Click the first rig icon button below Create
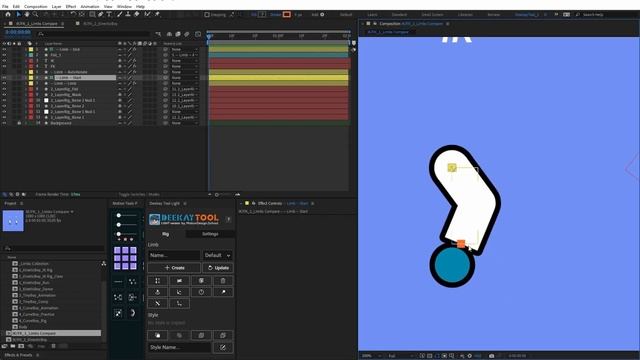This screenshot has width=640, height=360. 158,280
